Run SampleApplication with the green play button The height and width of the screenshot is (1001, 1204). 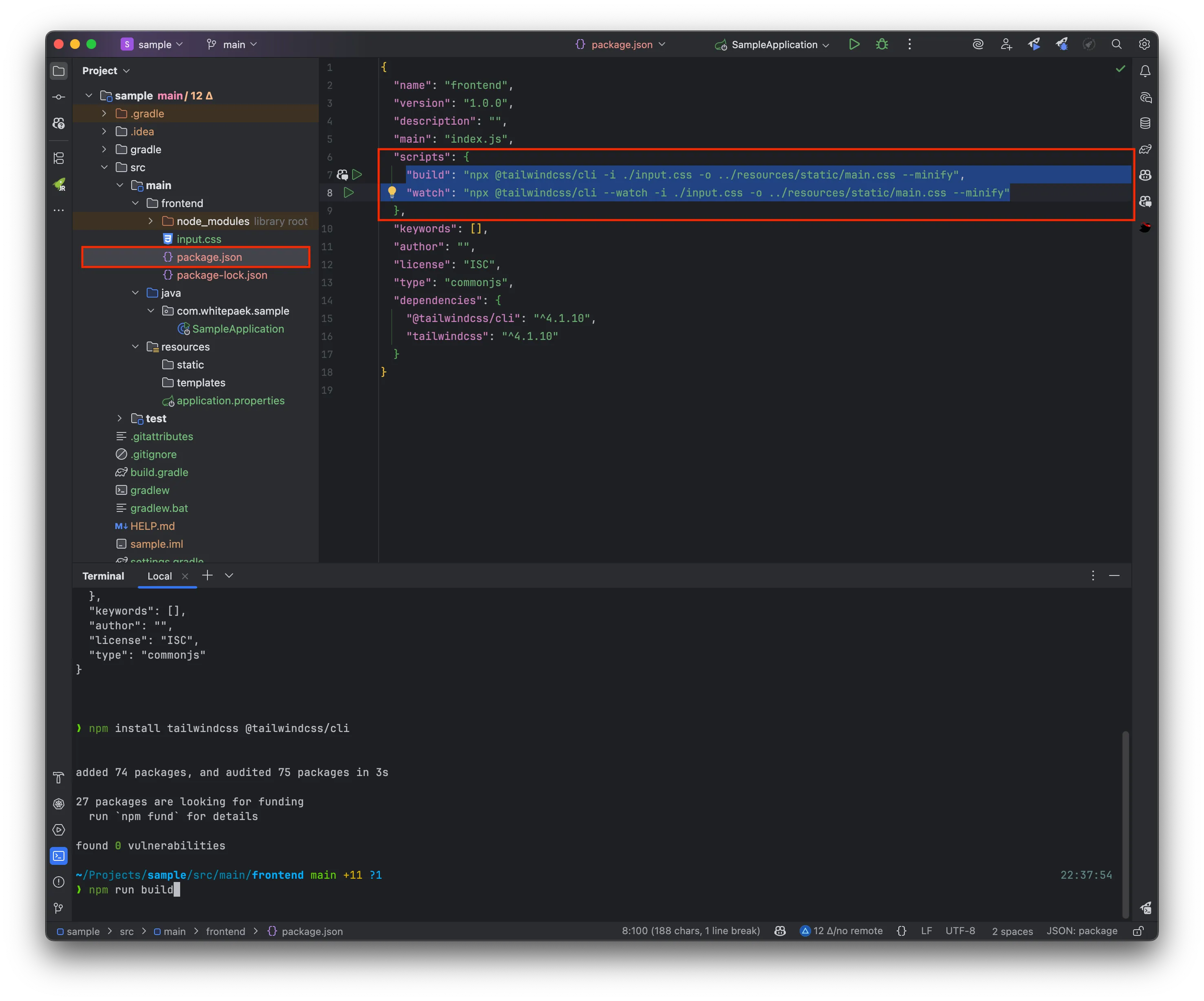click(854, 44)
